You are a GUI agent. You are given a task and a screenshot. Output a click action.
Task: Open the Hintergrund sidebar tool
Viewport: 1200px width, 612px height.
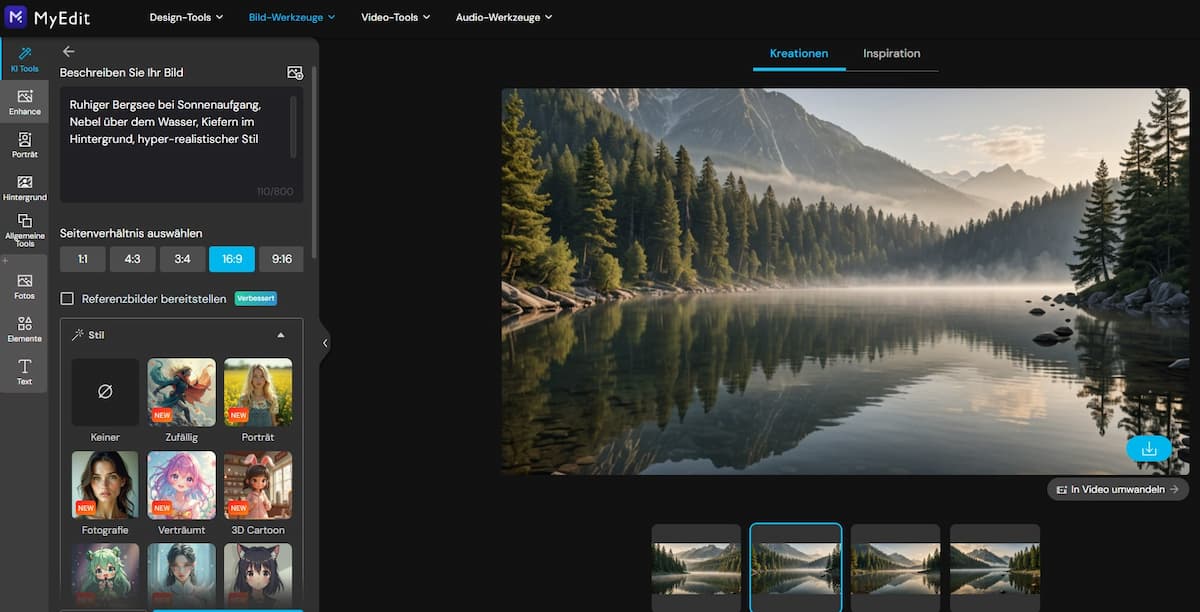pos(24,188)
